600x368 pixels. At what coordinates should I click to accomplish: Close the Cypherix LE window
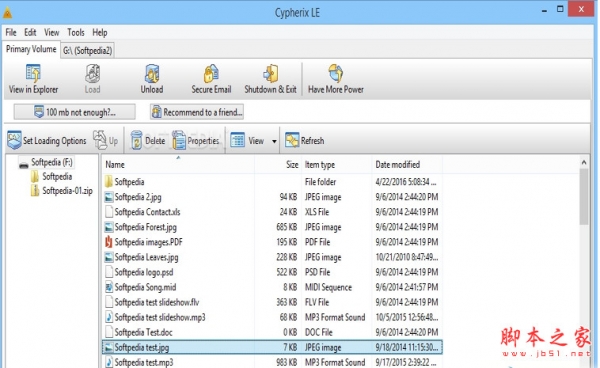(x=581, y=9)
